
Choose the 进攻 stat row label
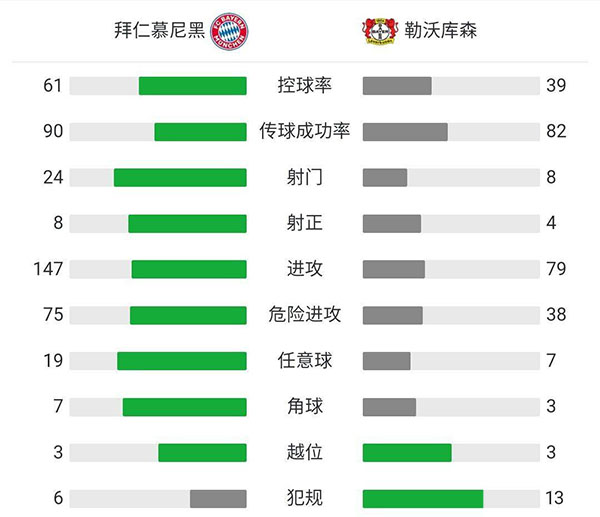(x=304, y=269)
